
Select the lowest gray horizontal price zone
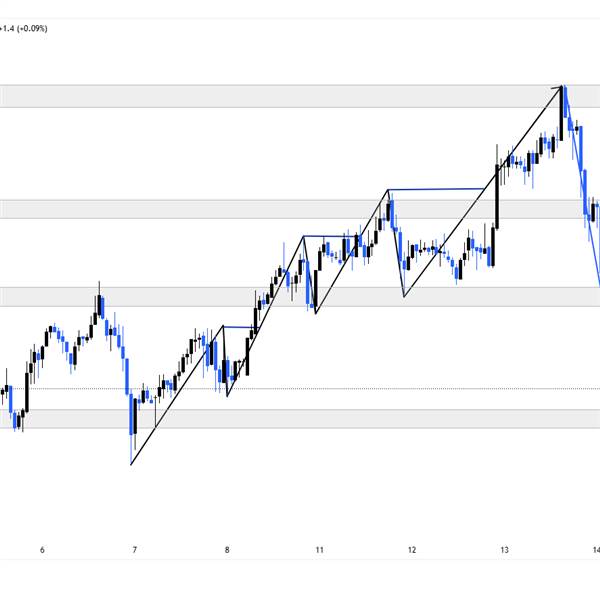pyautogui.click(x=300, y=418)
